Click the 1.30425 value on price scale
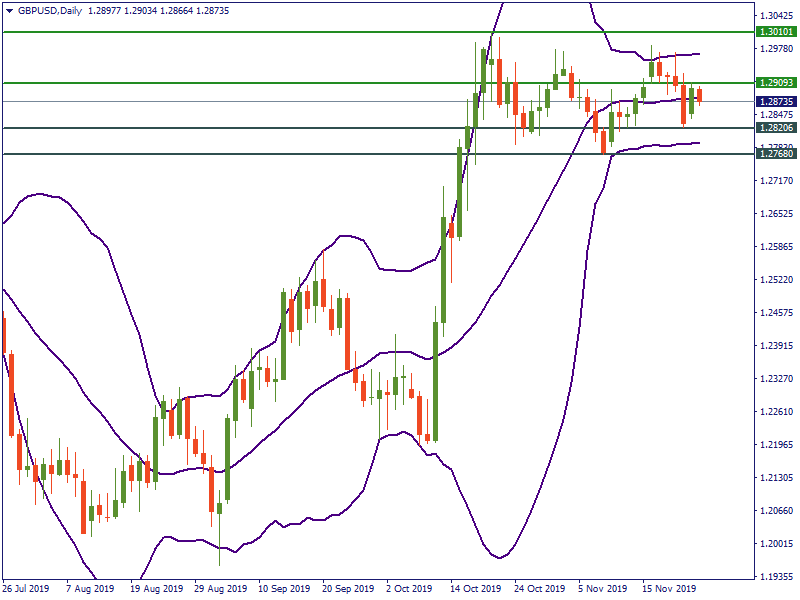800x600 pixels. click(776, 16)
